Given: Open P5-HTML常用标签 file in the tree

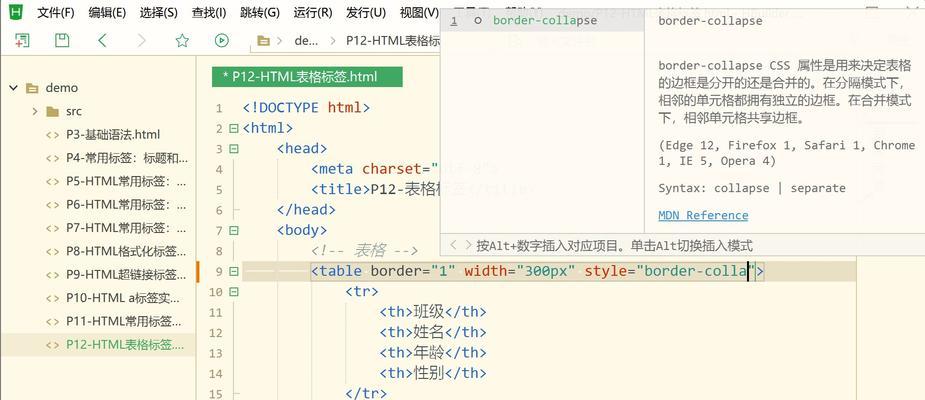Looking at the screenshot, I should pos(127,181).
